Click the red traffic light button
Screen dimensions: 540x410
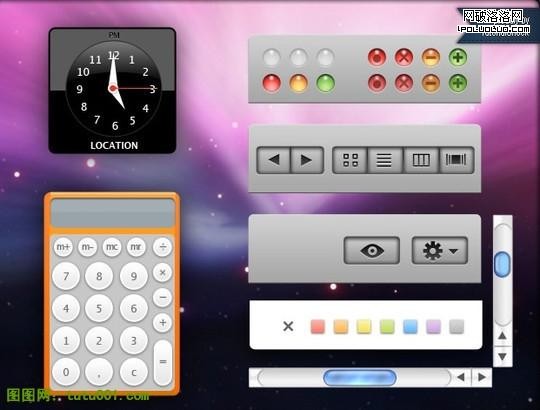tap(272, 84)
